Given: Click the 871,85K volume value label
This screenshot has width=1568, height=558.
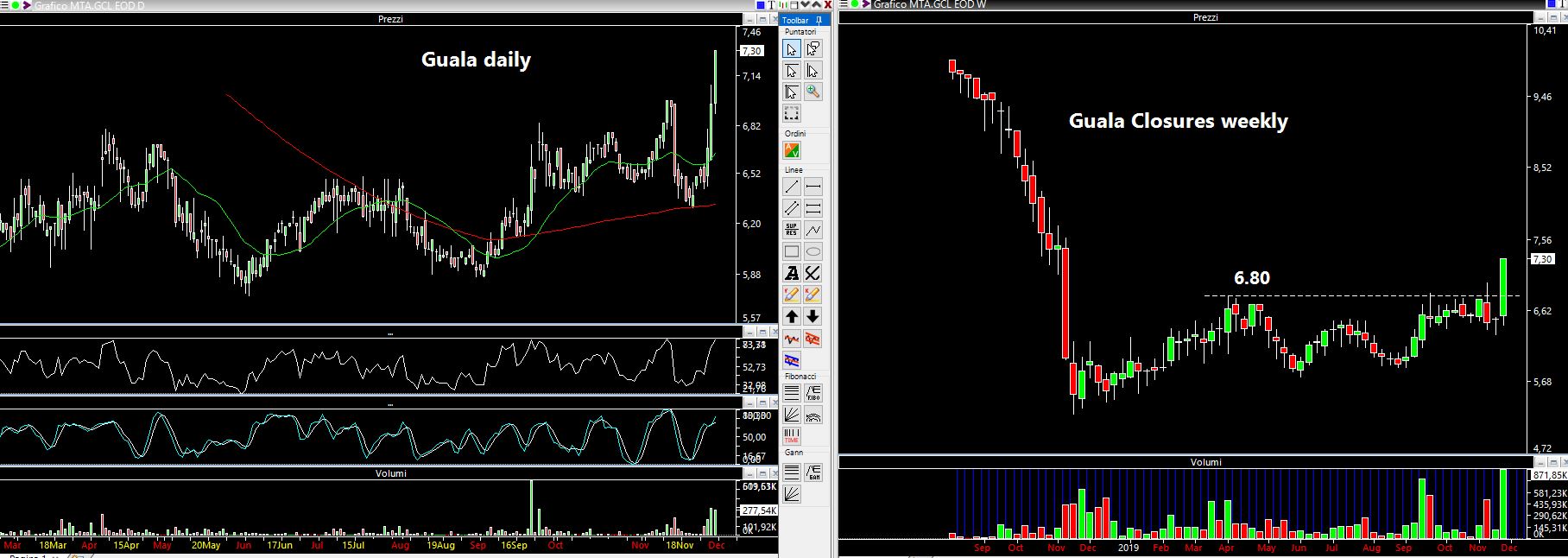Looking at the screenshot, I should (1549, 476).
